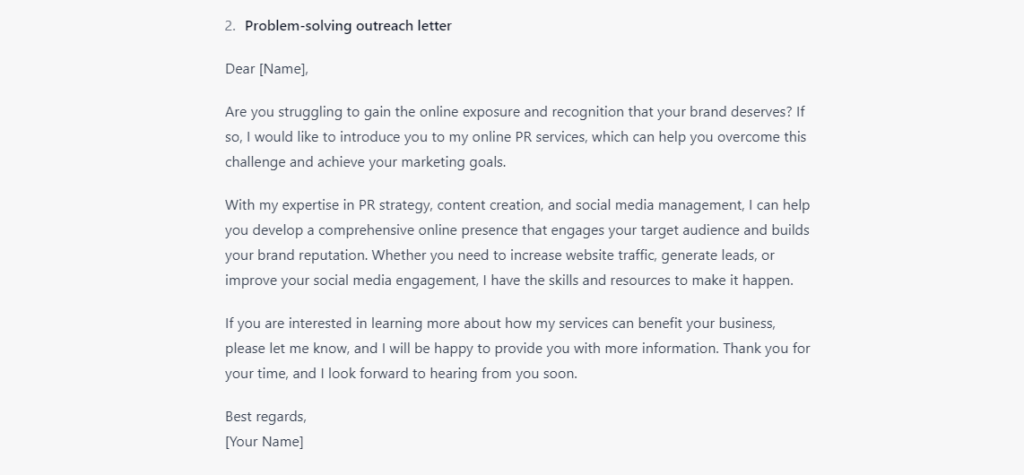This screenshot has width=1024, height=475.
Task: Click the words 'generate leads'
Action: coord(709,255)
